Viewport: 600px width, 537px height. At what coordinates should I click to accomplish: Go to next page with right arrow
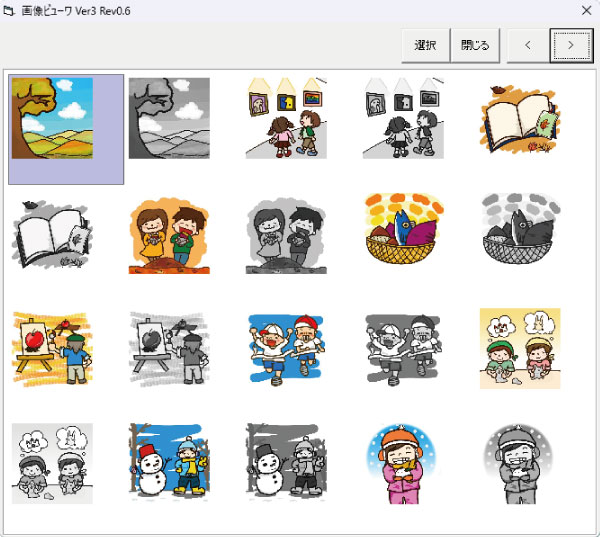pyautogui.click(x=571, y=46)
